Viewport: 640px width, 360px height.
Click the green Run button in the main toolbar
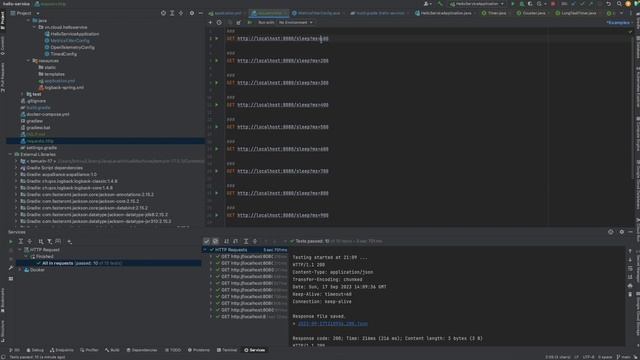click(x=513, y=4)
